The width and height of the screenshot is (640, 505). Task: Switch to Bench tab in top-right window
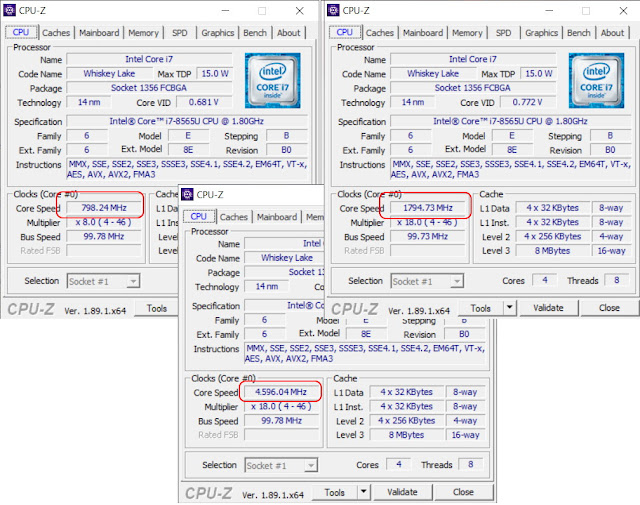point(578,33)
